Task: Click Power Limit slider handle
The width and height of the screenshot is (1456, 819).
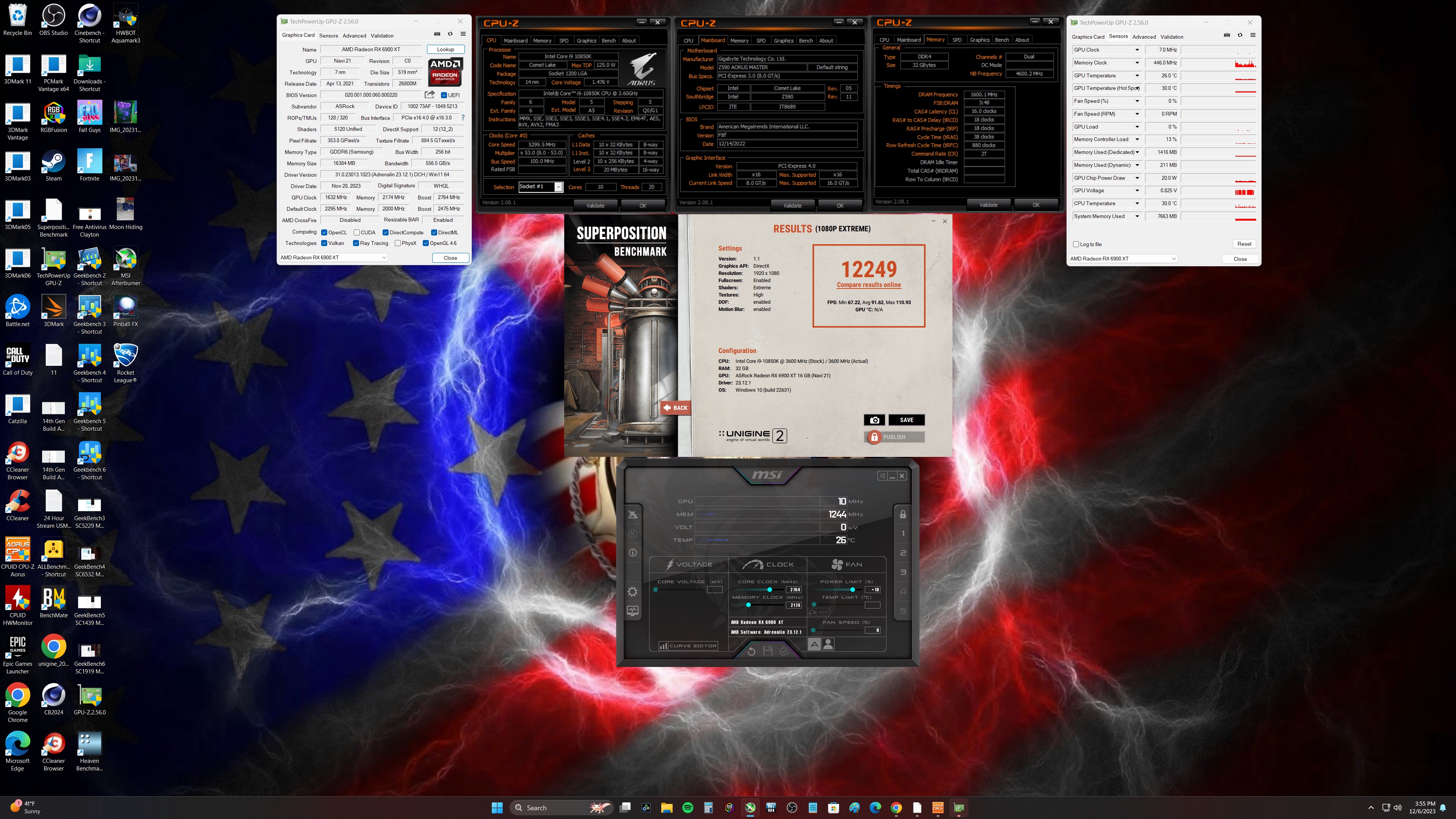Action: click(852, 590)
